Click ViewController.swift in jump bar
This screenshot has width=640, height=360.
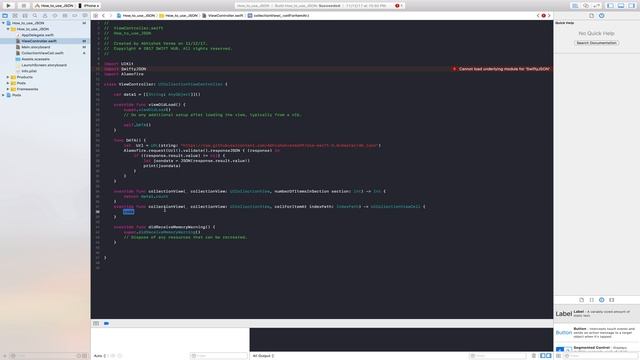(223, 16)
